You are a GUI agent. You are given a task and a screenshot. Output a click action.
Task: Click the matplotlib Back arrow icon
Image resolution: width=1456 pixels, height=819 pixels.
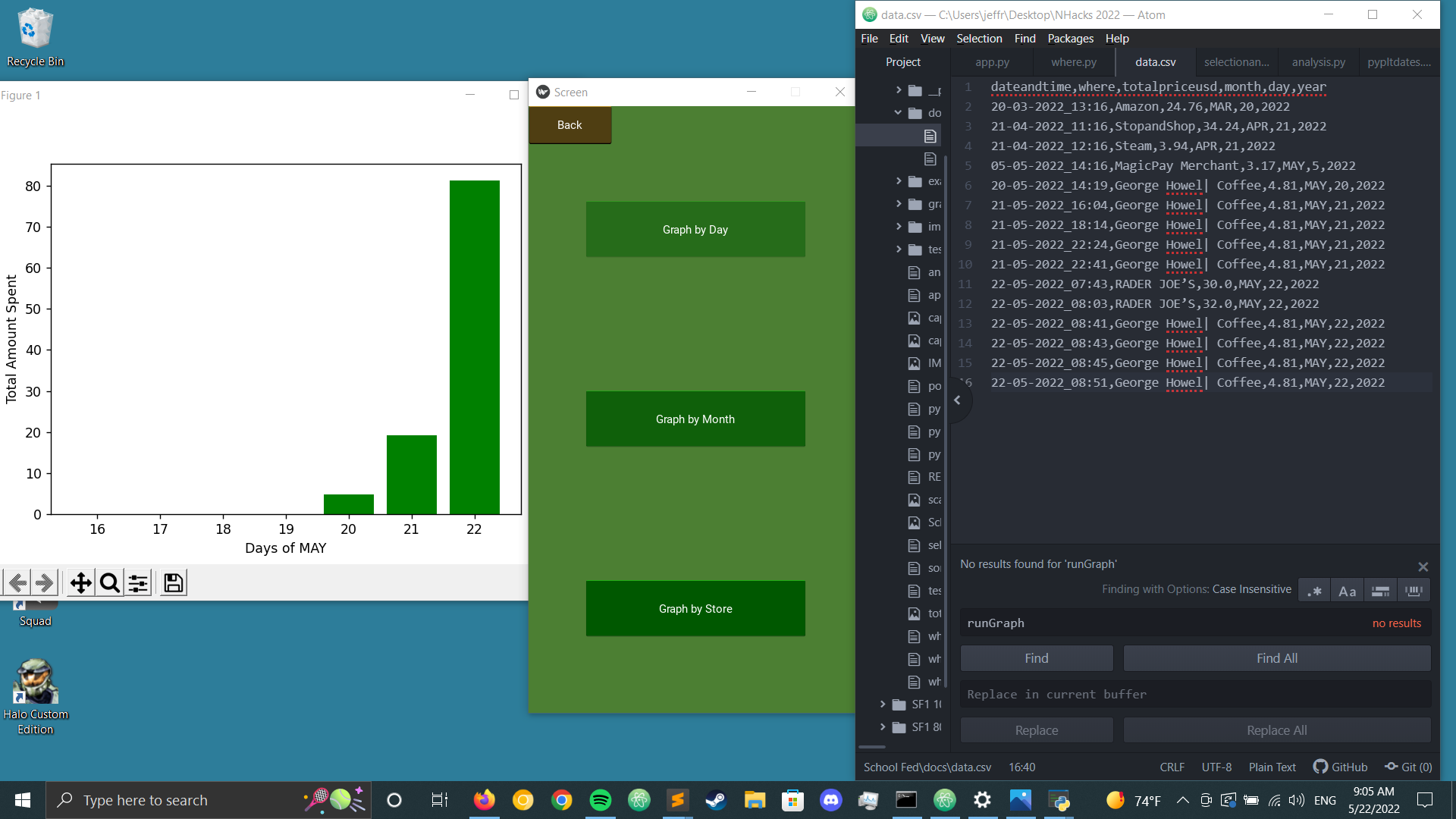coord(18,583)
